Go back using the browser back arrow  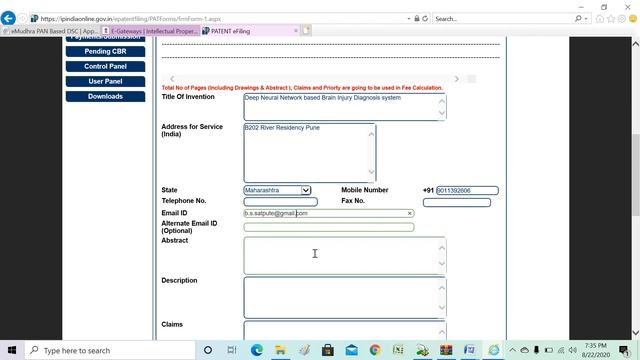8,18
